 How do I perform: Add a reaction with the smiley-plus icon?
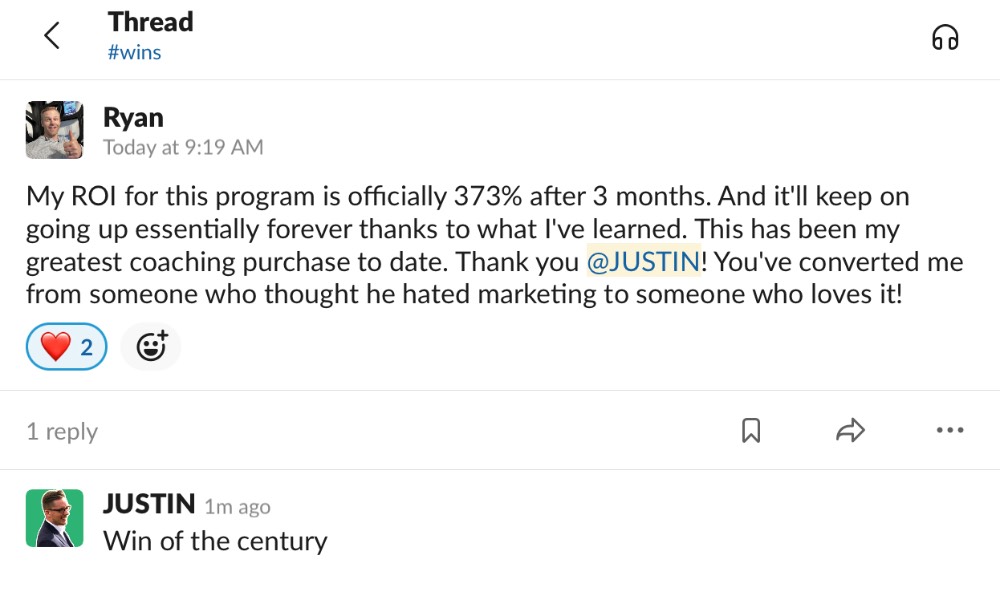click(x=151, y=347)
